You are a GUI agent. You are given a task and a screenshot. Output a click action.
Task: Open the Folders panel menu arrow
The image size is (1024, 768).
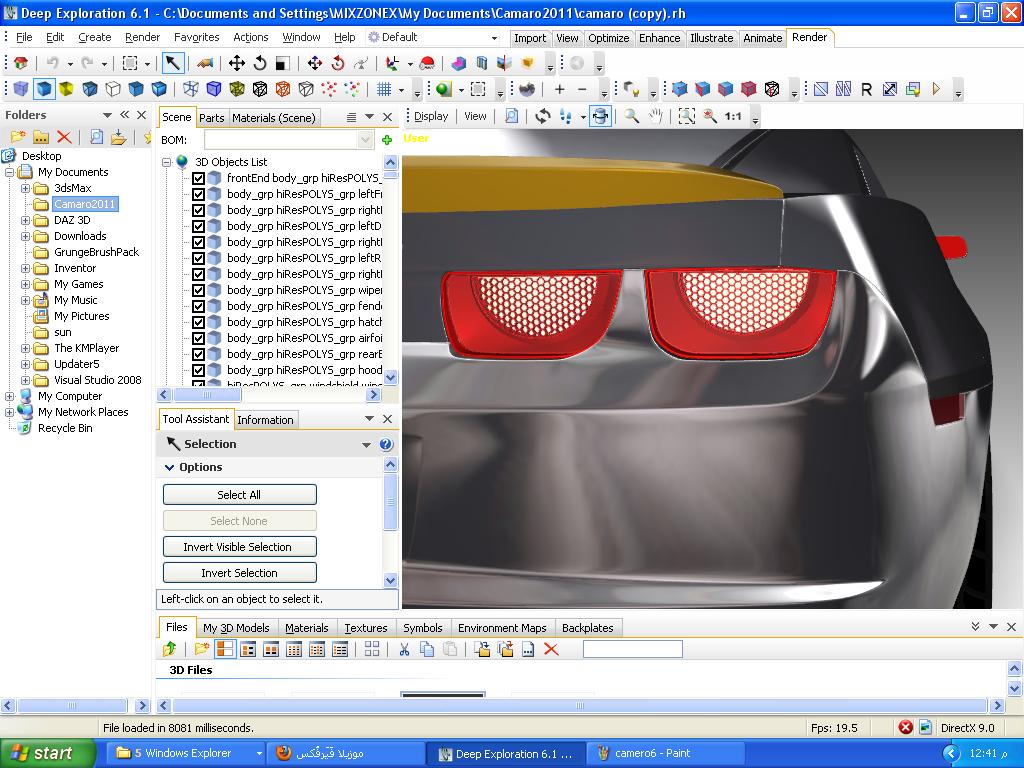[x=107, y=115]
